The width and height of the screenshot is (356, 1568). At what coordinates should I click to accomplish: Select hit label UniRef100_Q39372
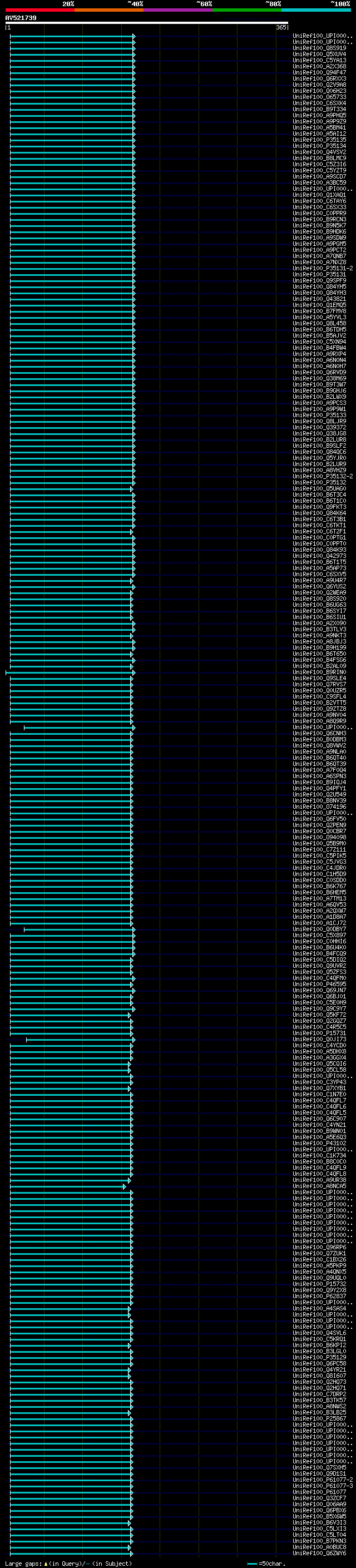(319, 427)
